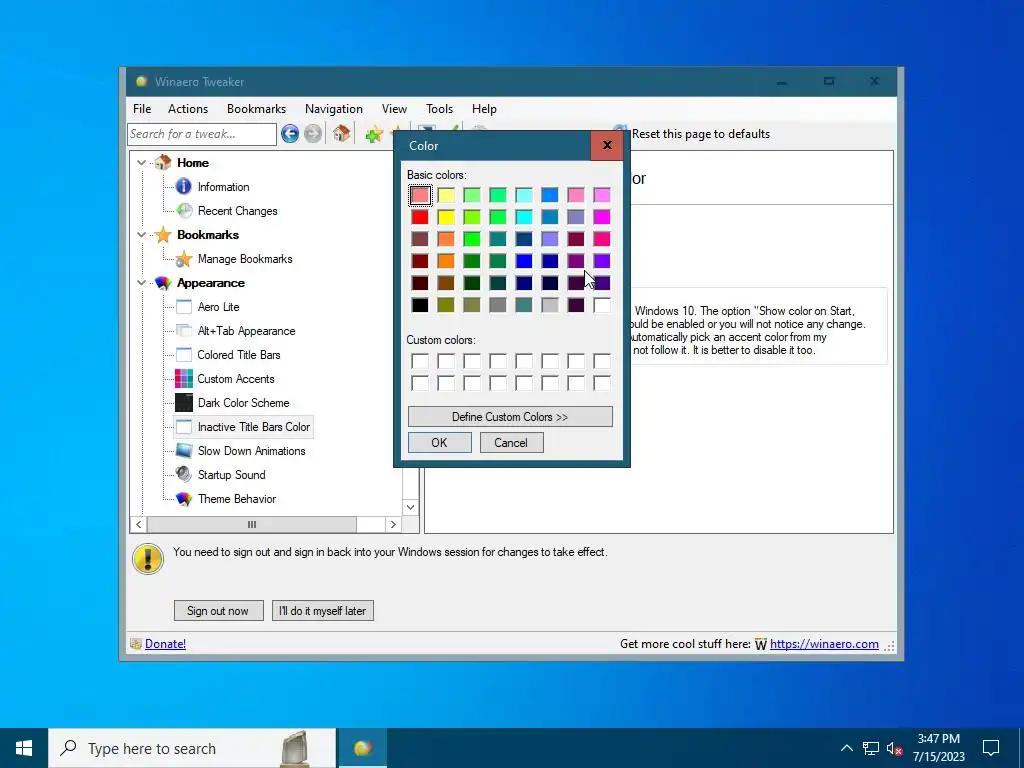Click the blue Back navigation arrow
This screenshot has width=1024, height=768.
pyautogui.click(x=290, y=134)
